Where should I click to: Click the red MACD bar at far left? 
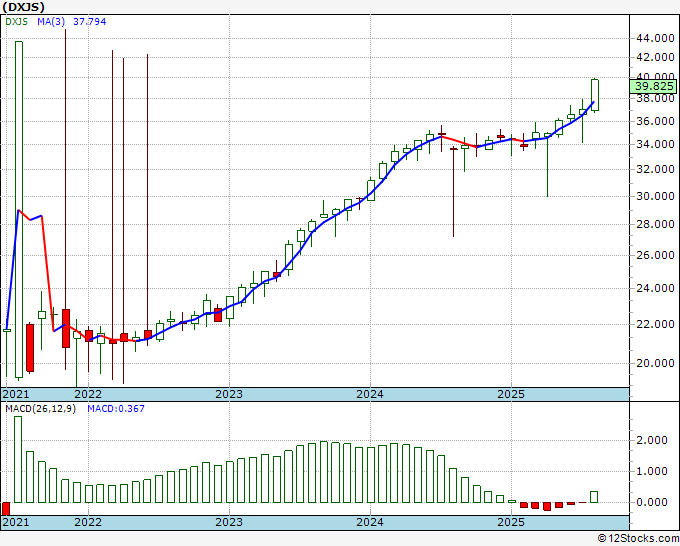(x=6, y=509)
